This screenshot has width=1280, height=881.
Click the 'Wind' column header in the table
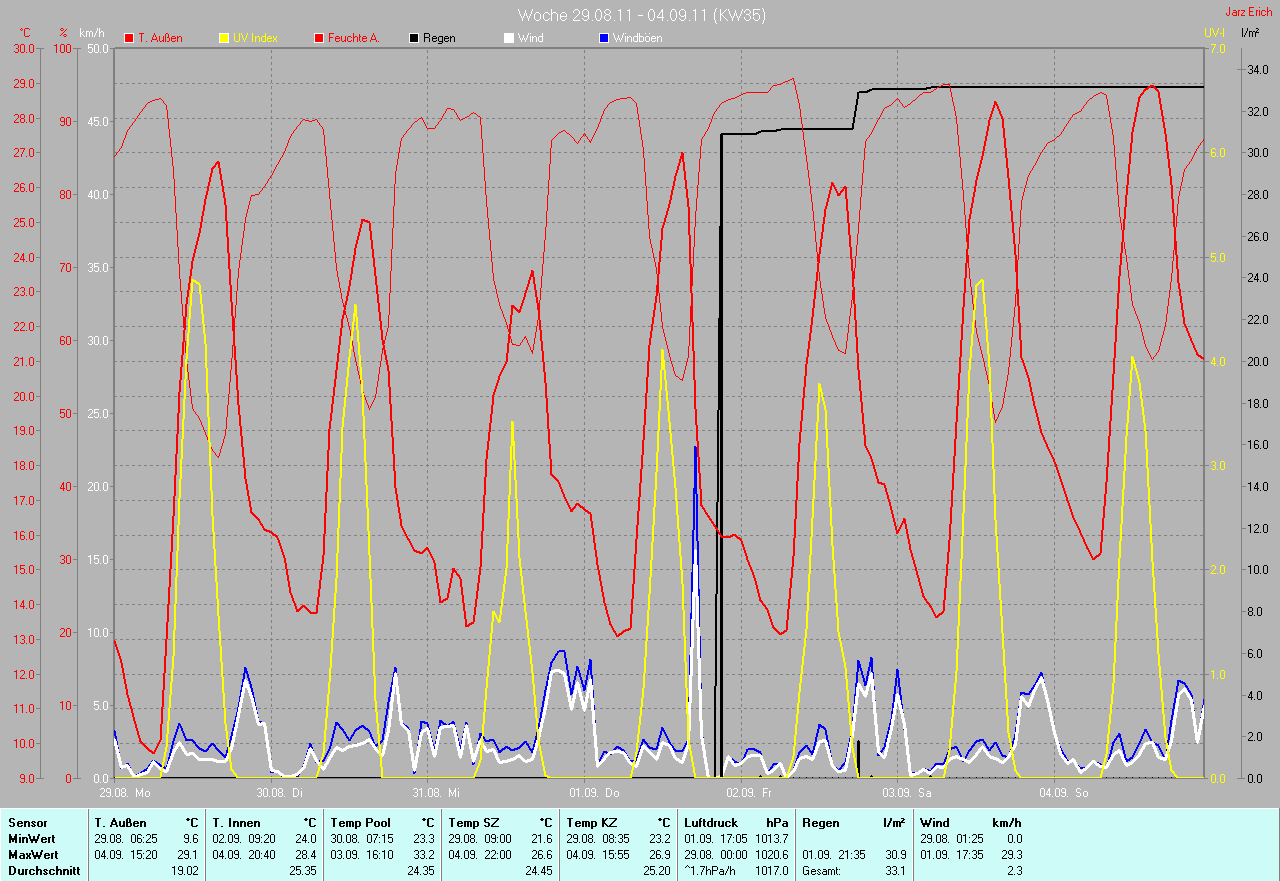935,823
